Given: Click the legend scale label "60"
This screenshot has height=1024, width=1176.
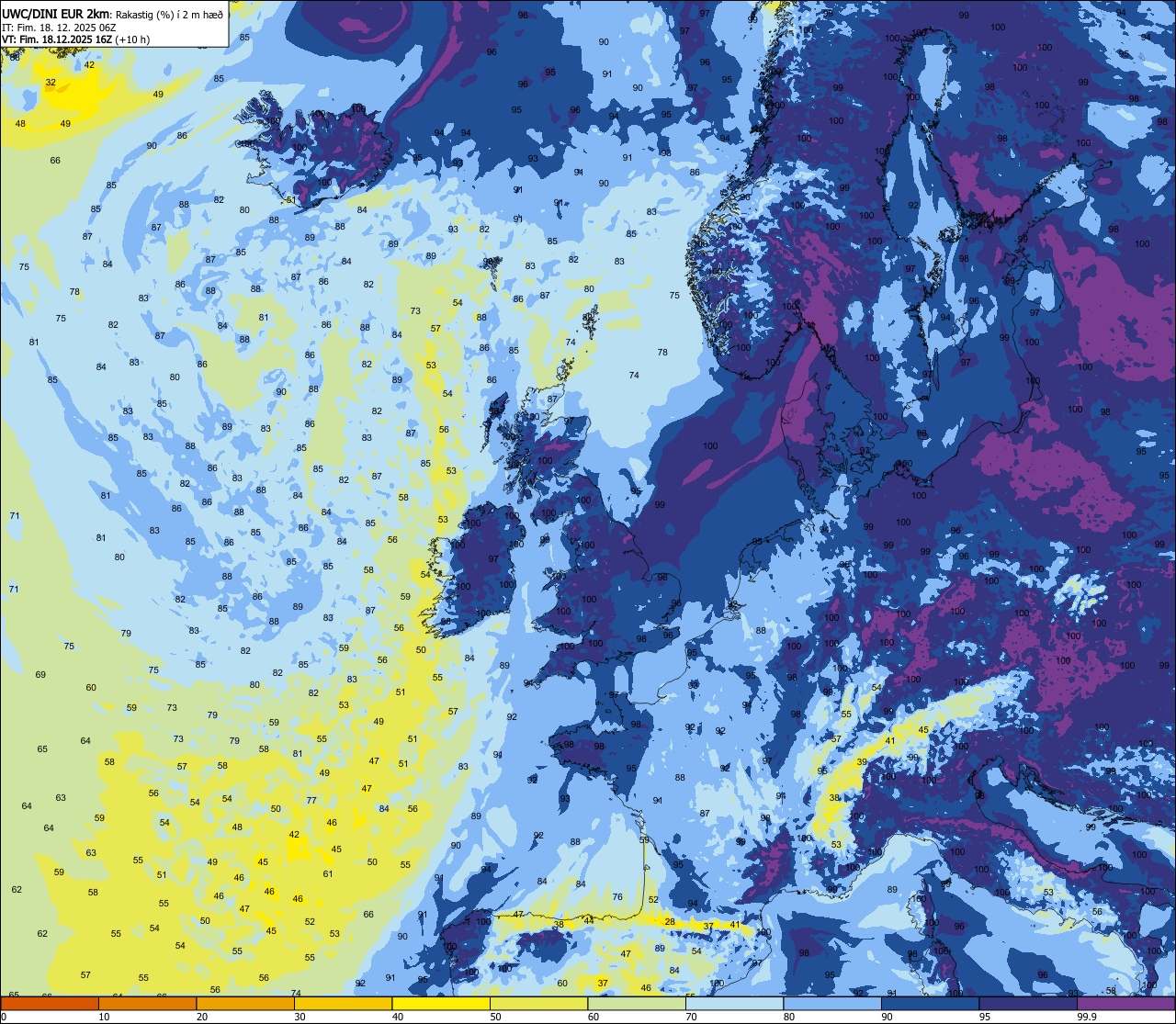Looking at the screenshot, I should tap(594, 1017).
